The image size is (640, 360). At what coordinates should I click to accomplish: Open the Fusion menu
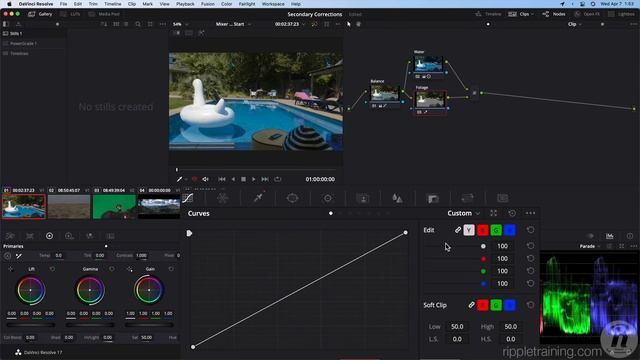click(208, 4)
